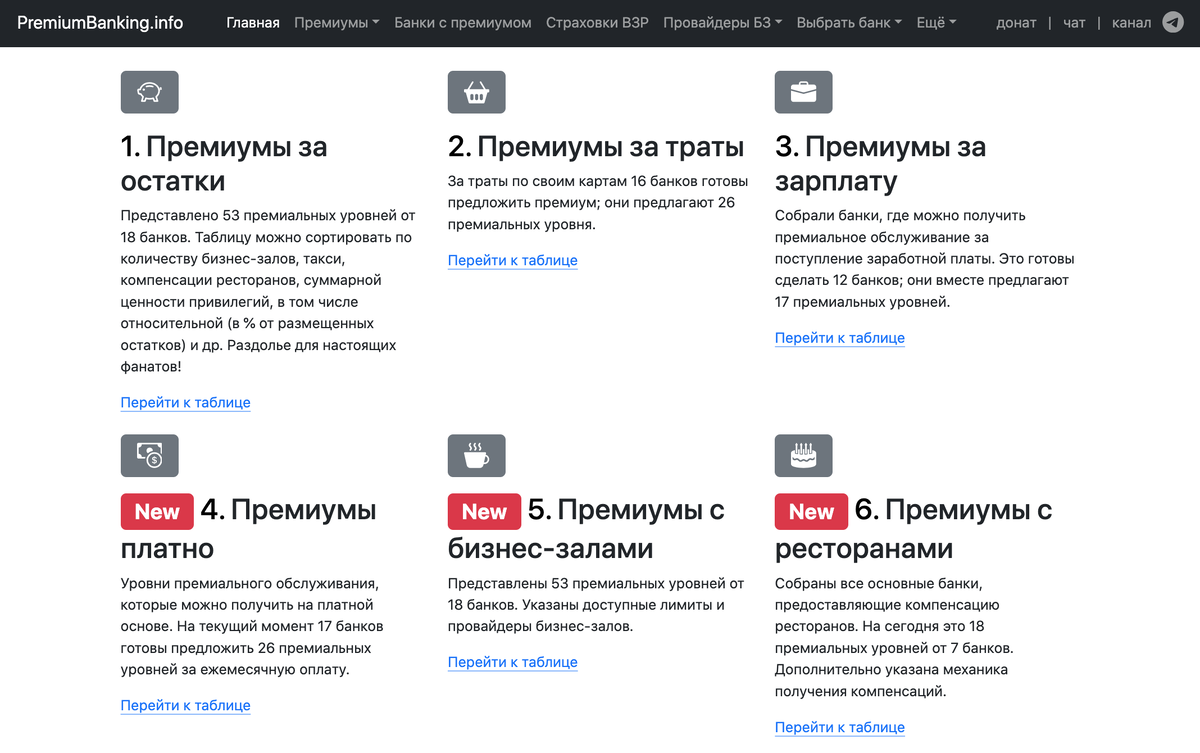
Task: Open the 'Премиумы' dropdown menu
Action: click(x=336, y=22)
